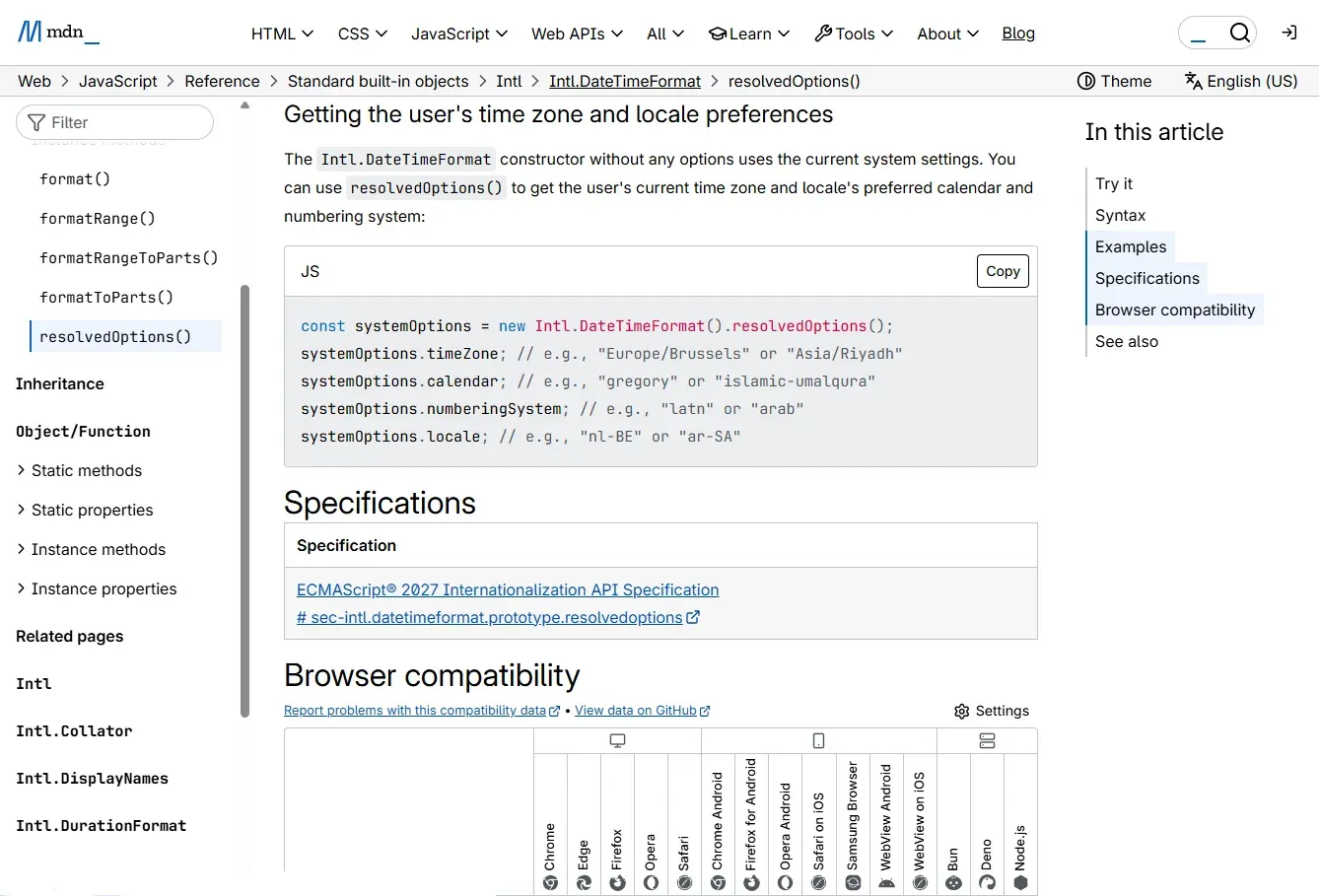This screenshot has width=1319, height=896.
Task: Click the mobile platform icon in compatibility table
Action: pos(818,740)
